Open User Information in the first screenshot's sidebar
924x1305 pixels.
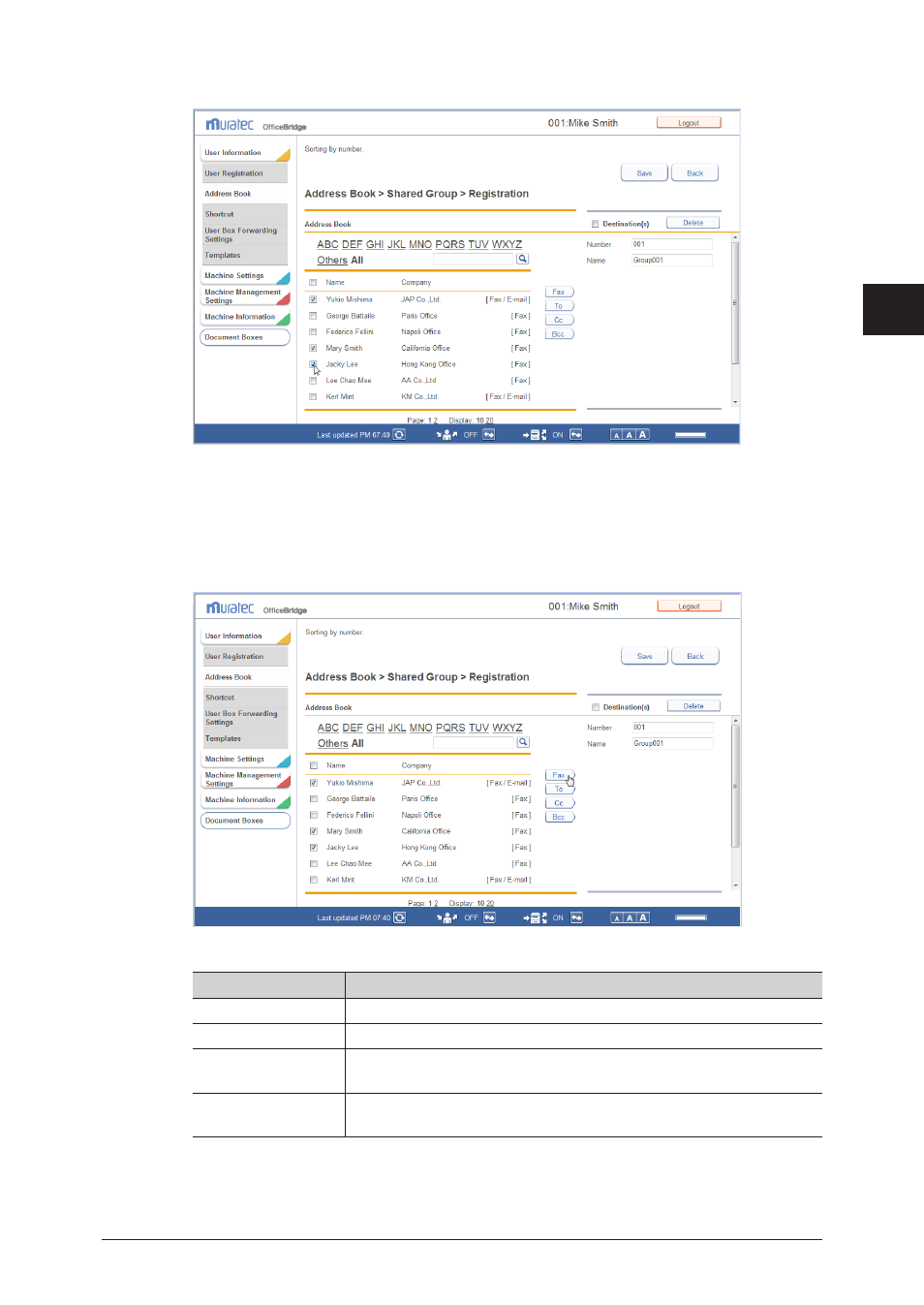coord(245,153)
